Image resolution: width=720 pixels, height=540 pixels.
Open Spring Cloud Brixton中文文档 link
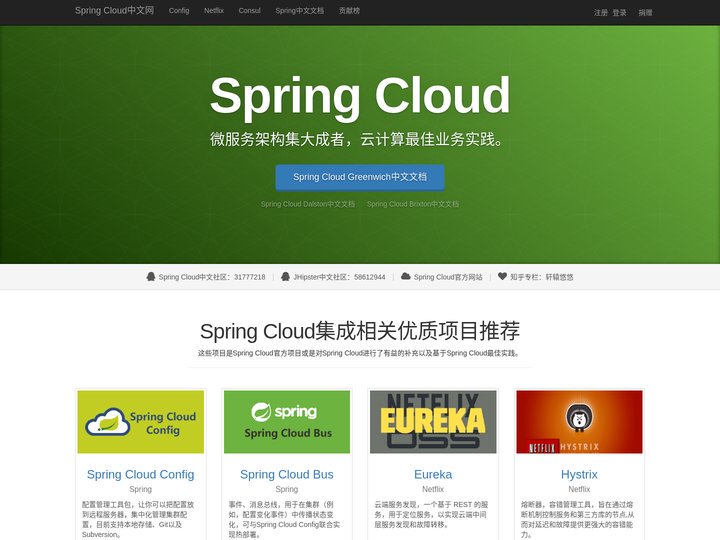click(413, 204)
